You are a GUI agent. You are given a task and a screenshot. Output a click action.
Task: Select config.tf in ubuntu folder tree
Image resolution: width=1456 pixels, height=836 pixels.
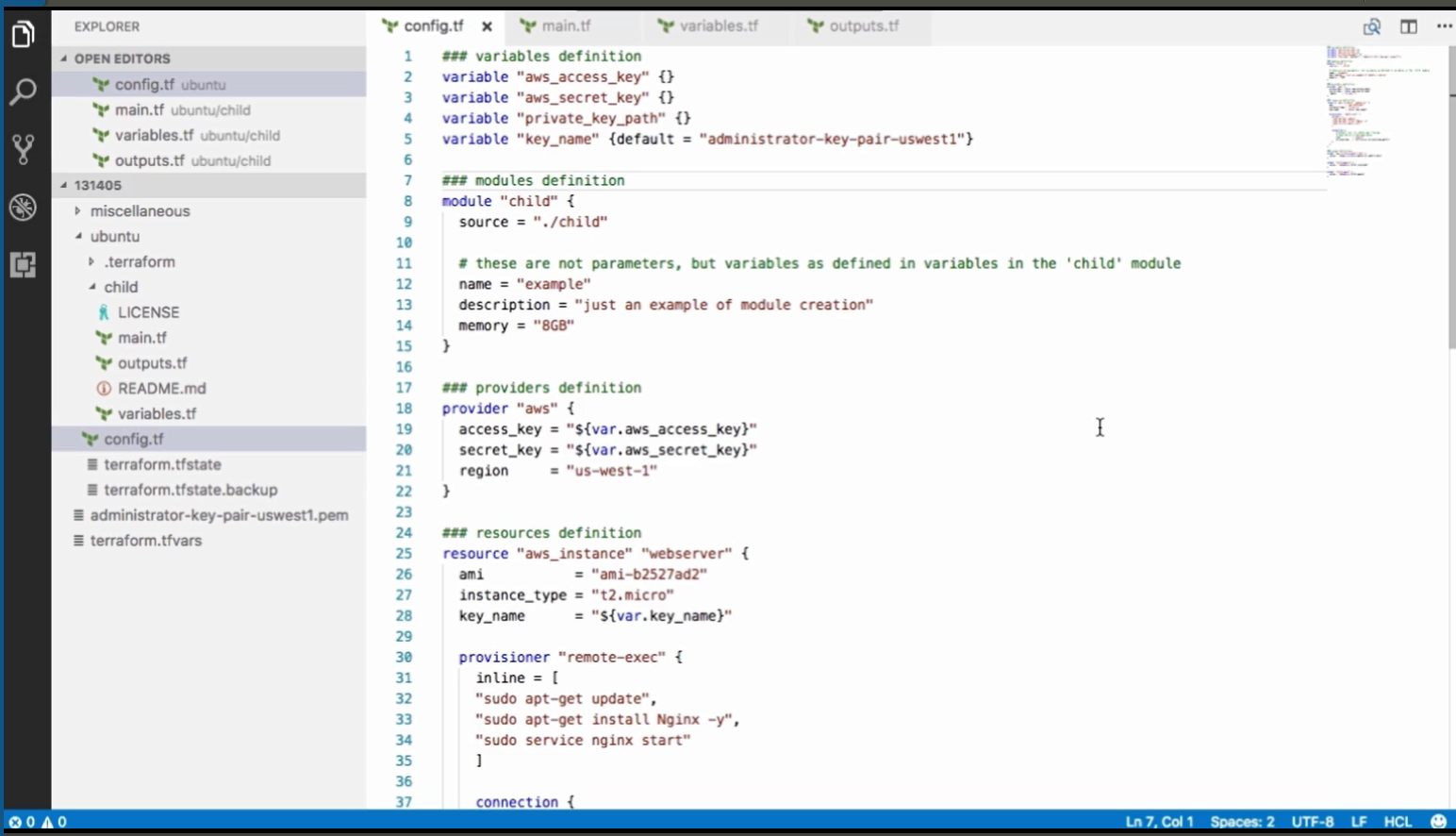208,440
